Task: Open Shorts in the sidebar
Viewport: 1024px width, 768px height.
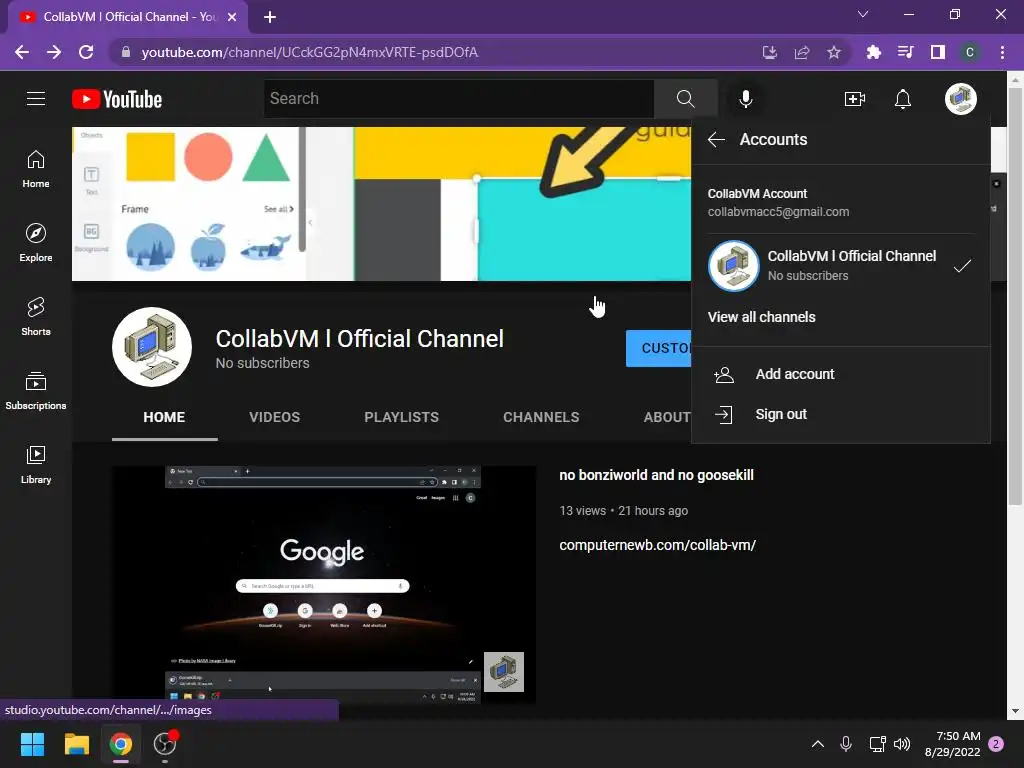Action: 36,317
